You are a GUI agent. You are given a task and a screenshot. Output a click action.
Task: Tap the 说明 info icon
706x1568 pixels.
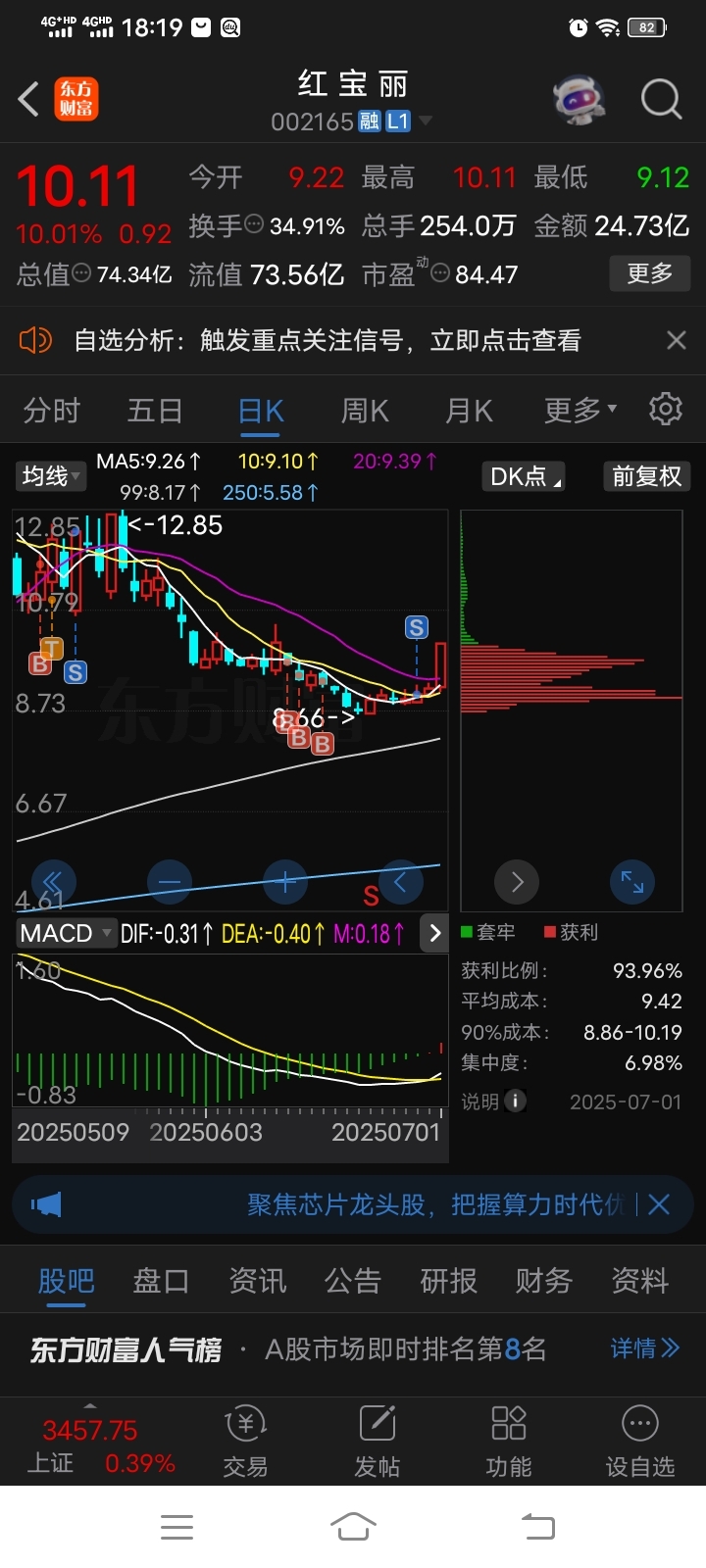(515, 1102)
